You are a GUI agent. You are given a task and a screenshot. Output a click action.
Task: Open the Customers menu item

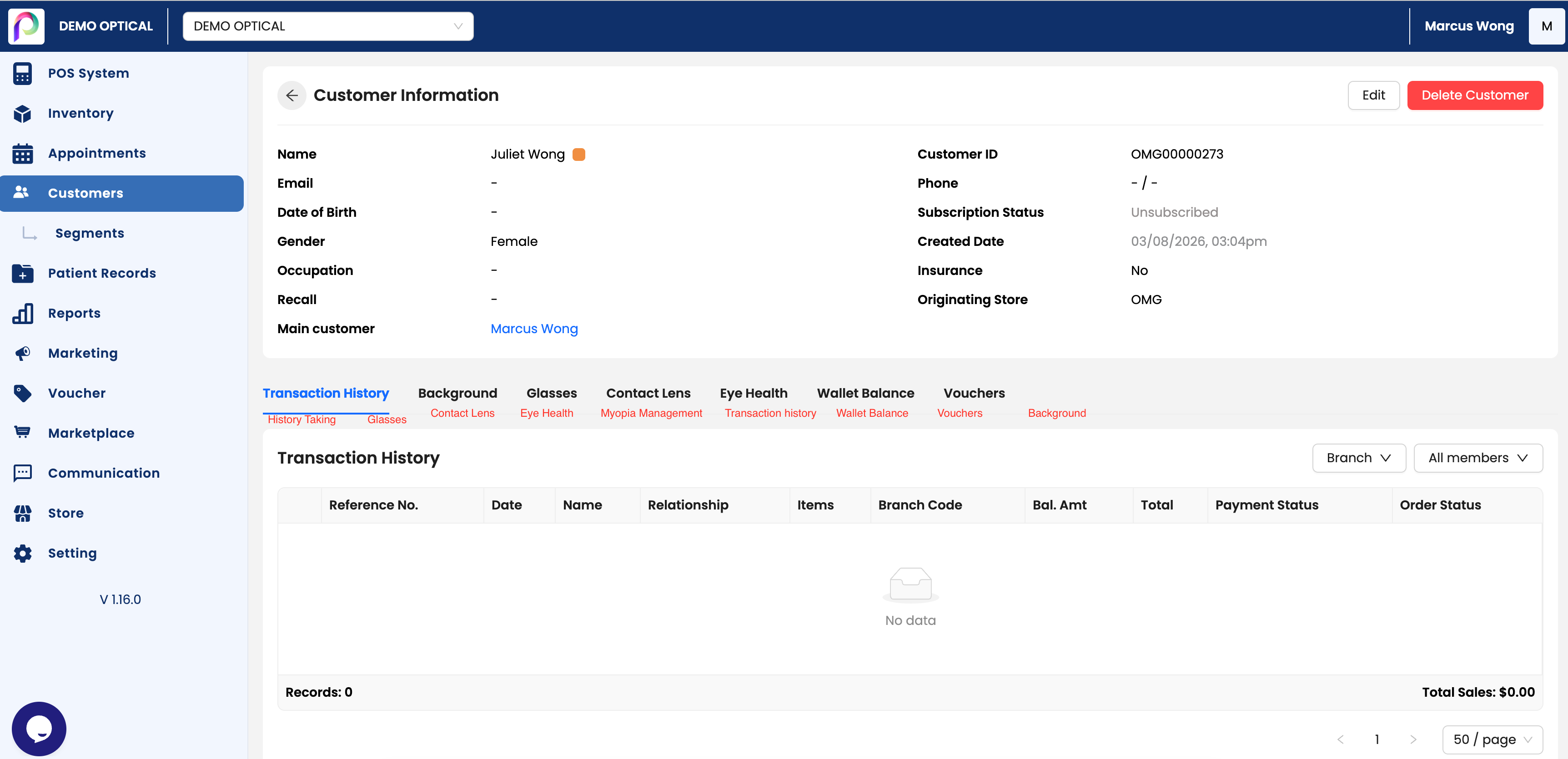point(122,194)
